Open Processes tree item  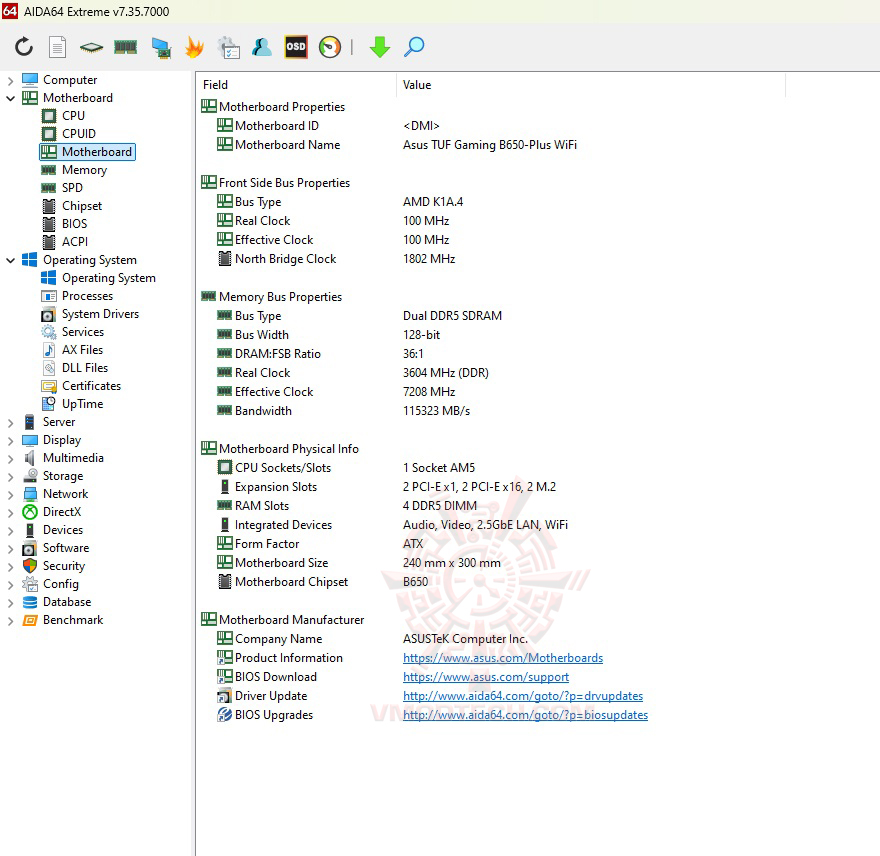click(88, 296)
